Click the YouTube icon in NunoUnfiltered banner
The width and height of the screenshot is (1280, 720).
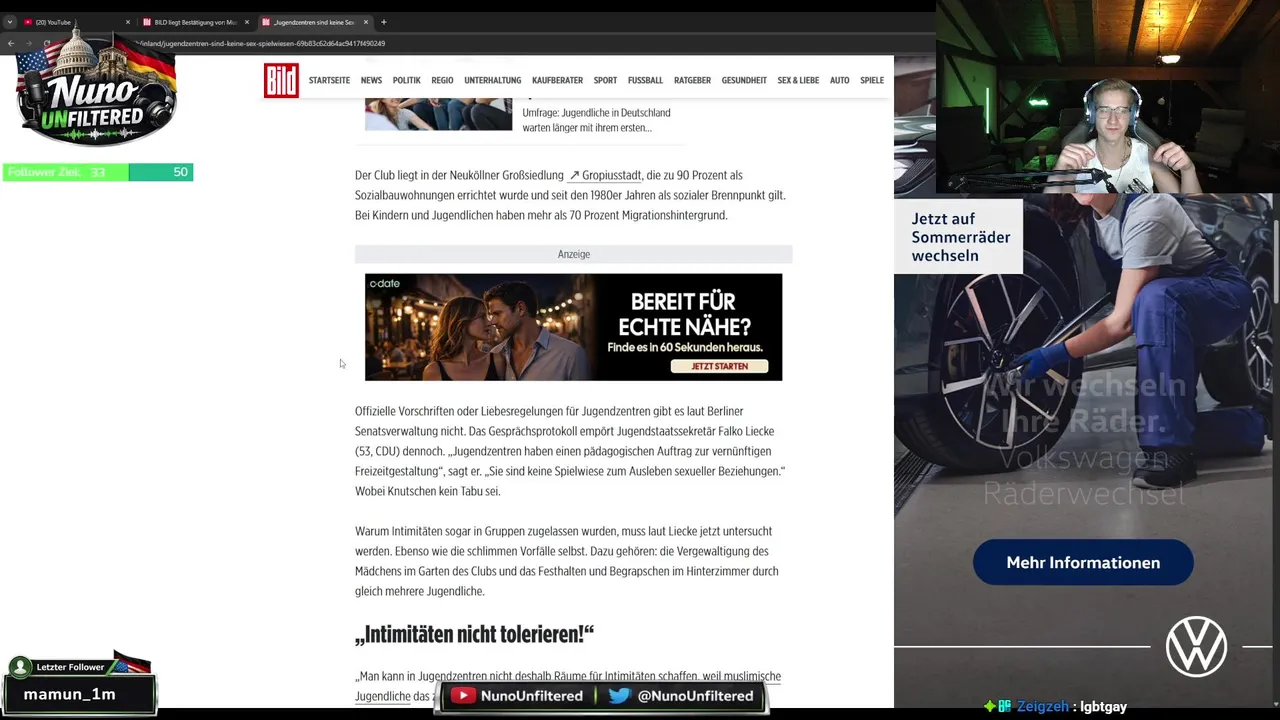(x=462, y=696)
